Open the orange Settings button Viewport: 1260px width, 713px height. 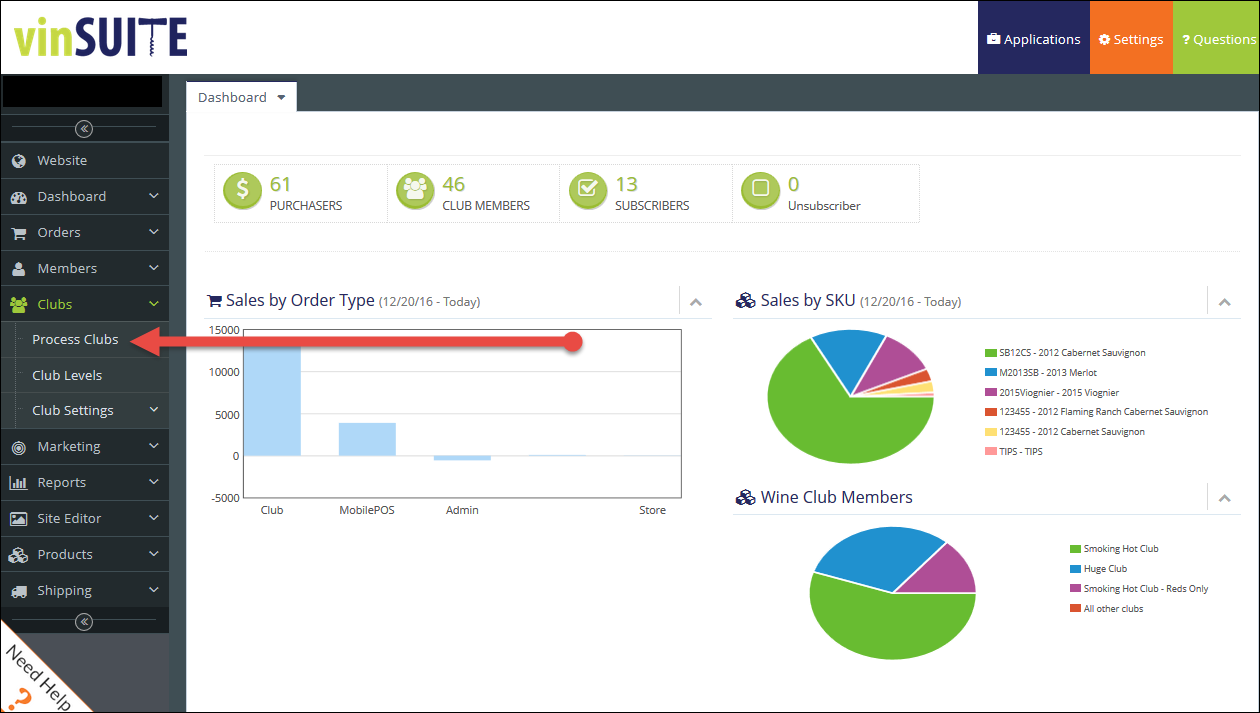click(x=1130, y=40)
